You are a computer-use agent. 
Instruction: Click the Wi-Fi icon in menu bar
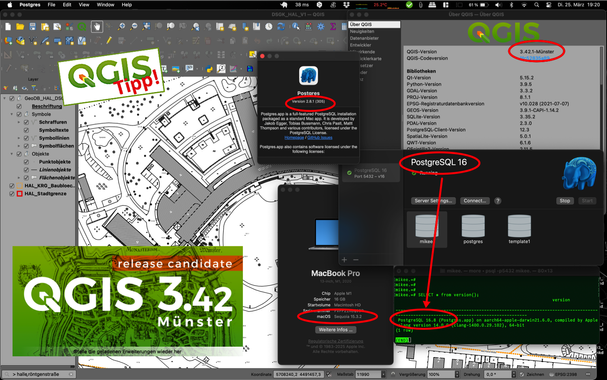524,5
